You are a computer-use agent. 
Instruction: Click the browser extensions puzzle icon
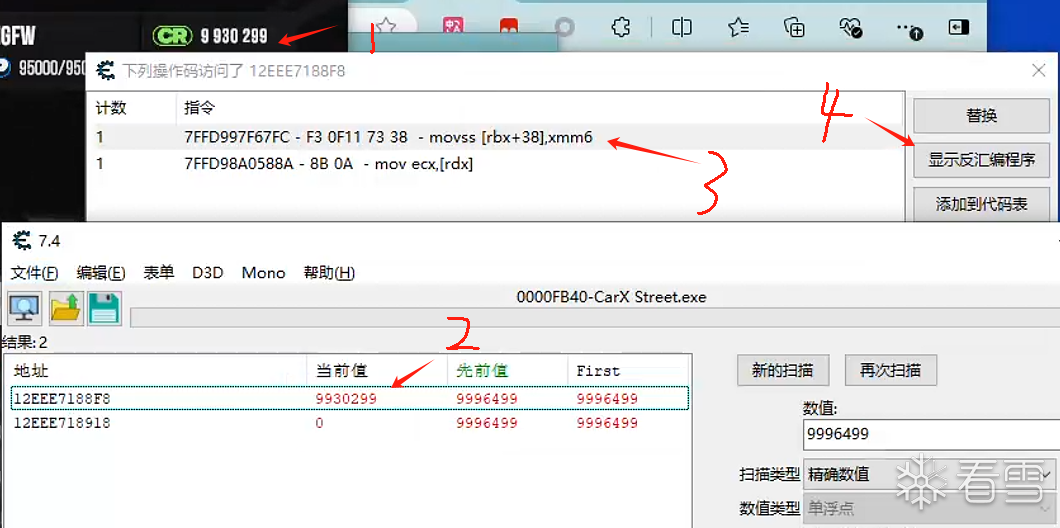[x=621, y=28]
